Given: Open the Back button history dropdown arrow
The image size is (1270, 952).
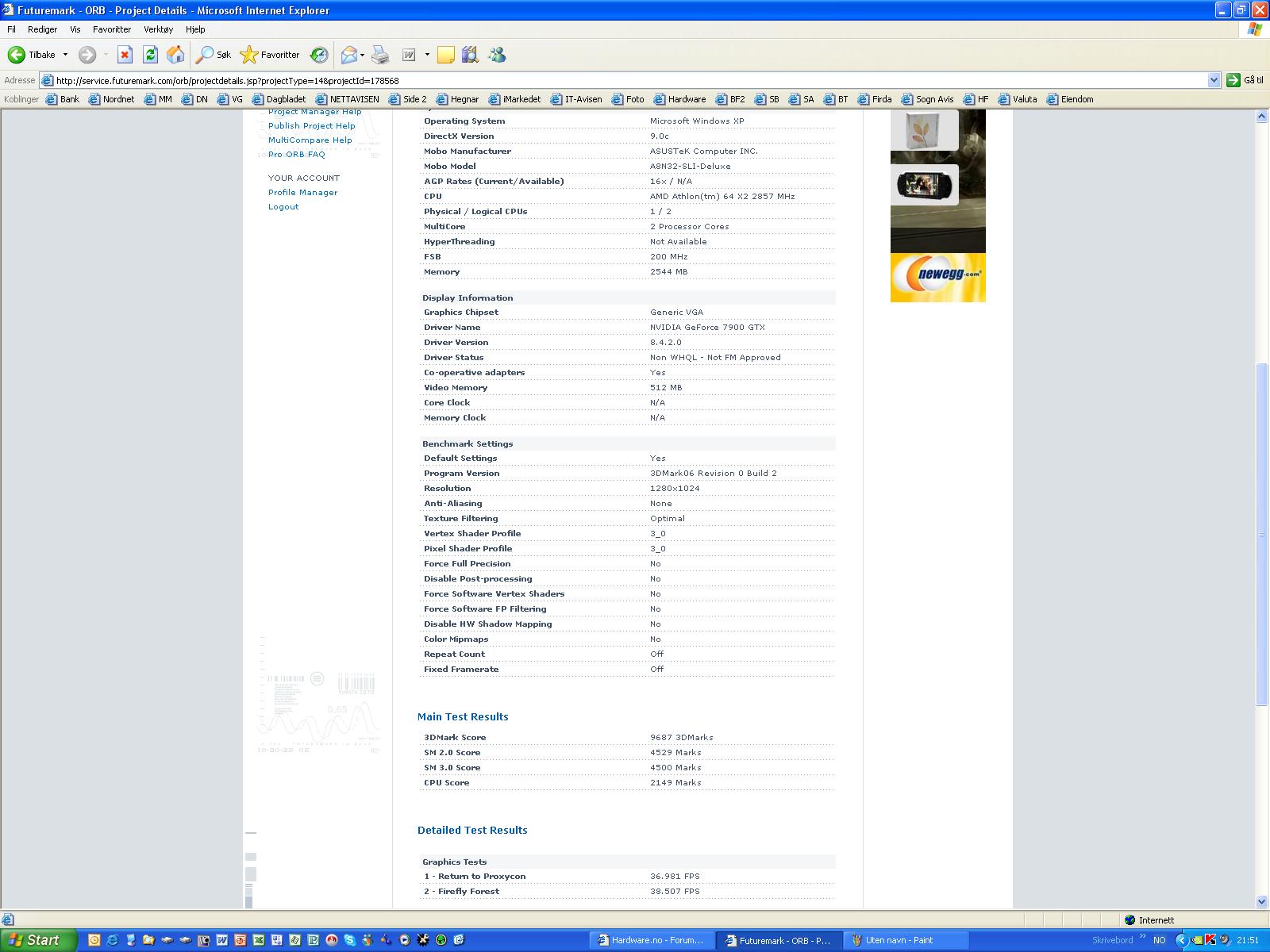Looking at the screenshot, I should click(65, 55).
